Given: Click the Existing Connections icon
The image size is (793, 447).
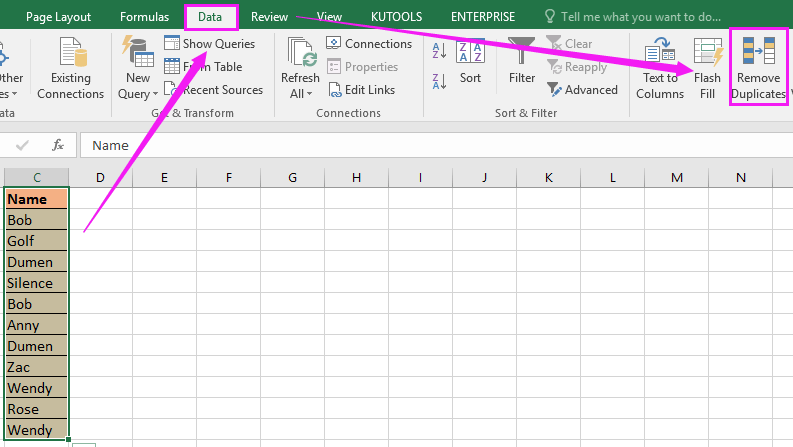Looking at the screenshot, I should point(70,56).
